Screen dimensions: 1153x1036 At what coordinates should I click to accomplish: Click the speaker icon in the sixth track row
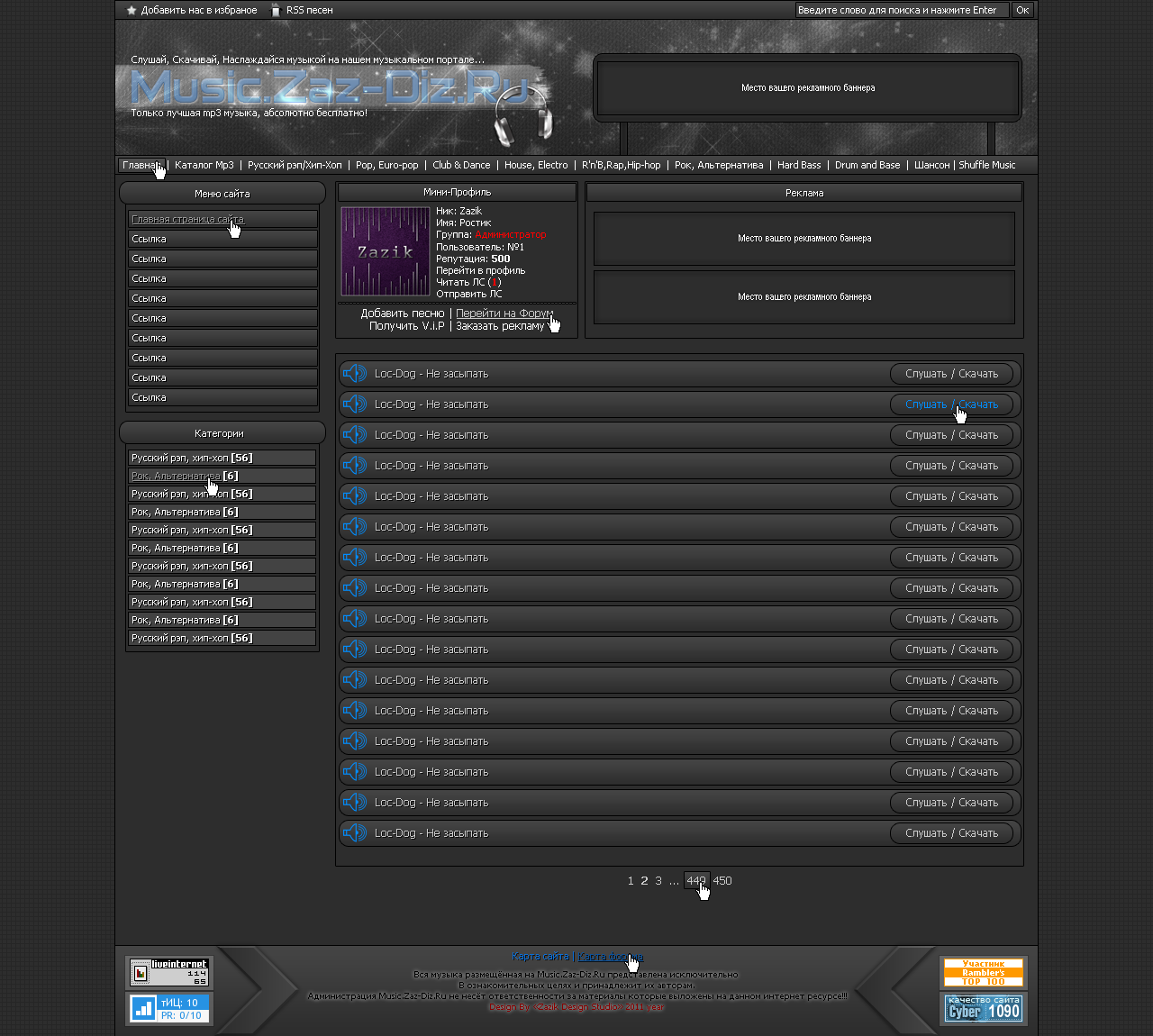click(x=355, y=526)
